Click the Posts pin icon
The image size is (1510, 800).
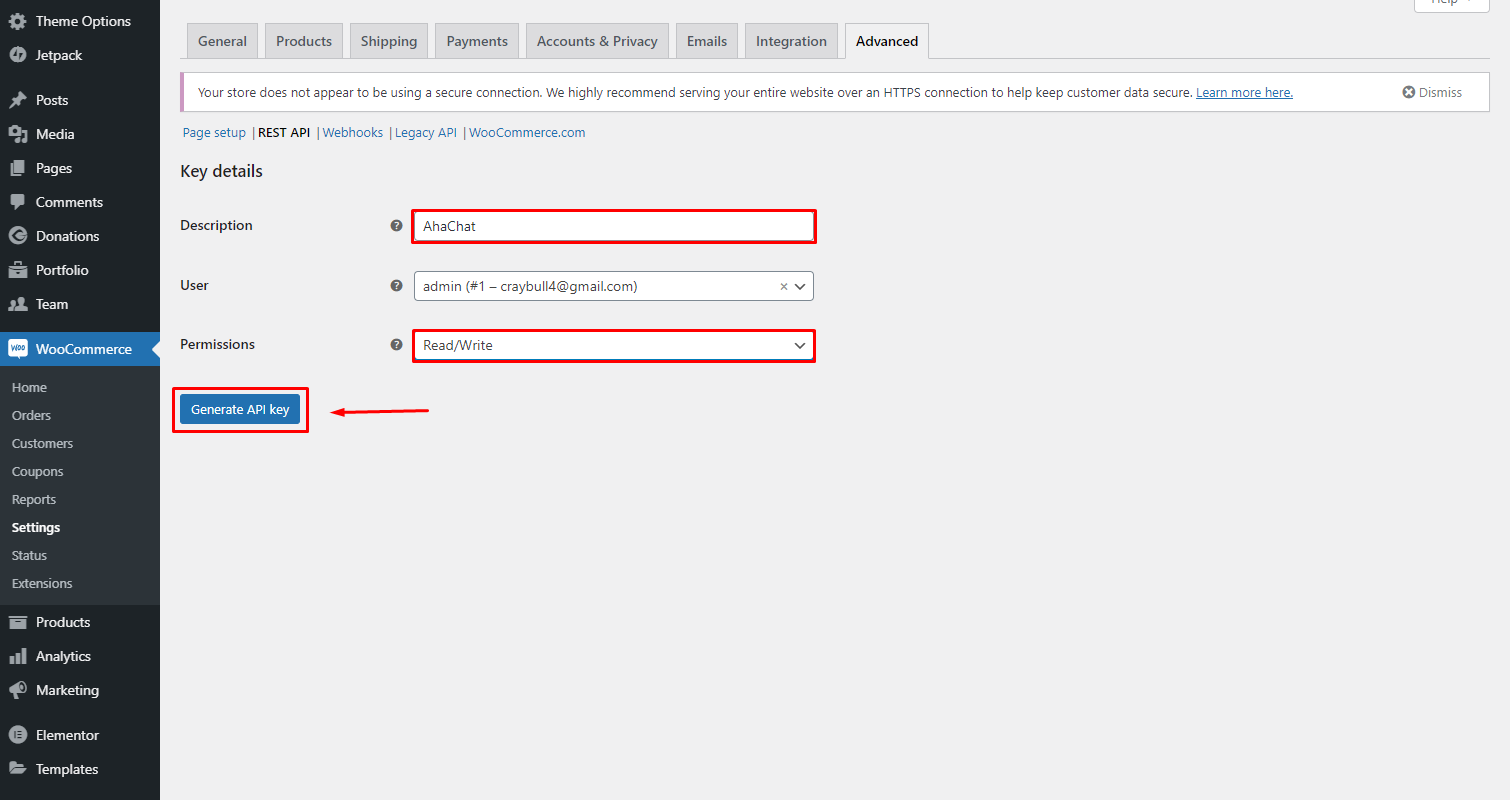coord(18,100)
